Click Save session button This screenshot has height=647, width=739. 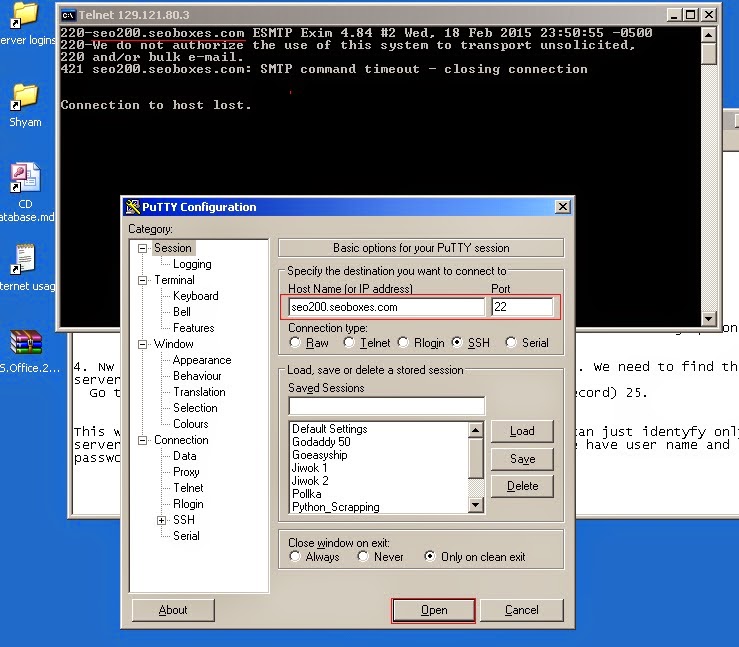click(522, 459)
